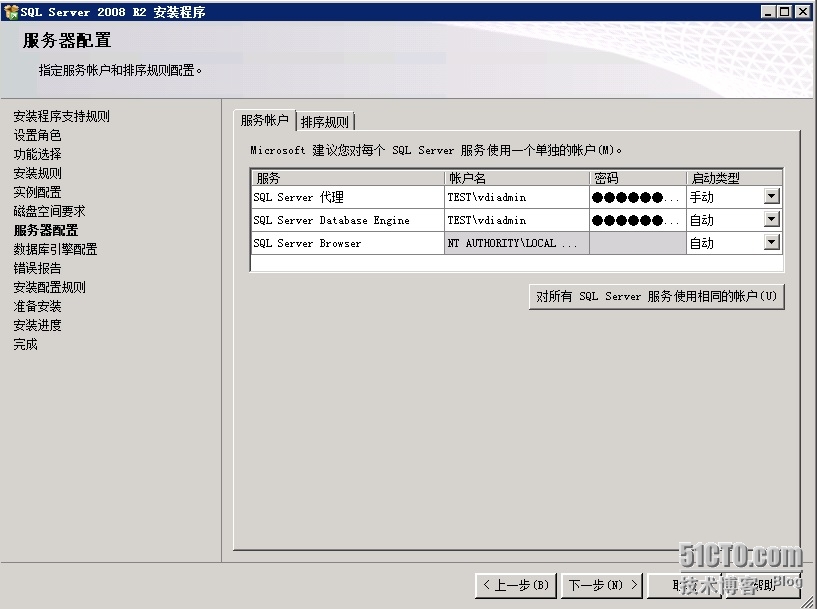
Task: Click 准备安装 step in sidebar
Action: [x=38, y=306]
